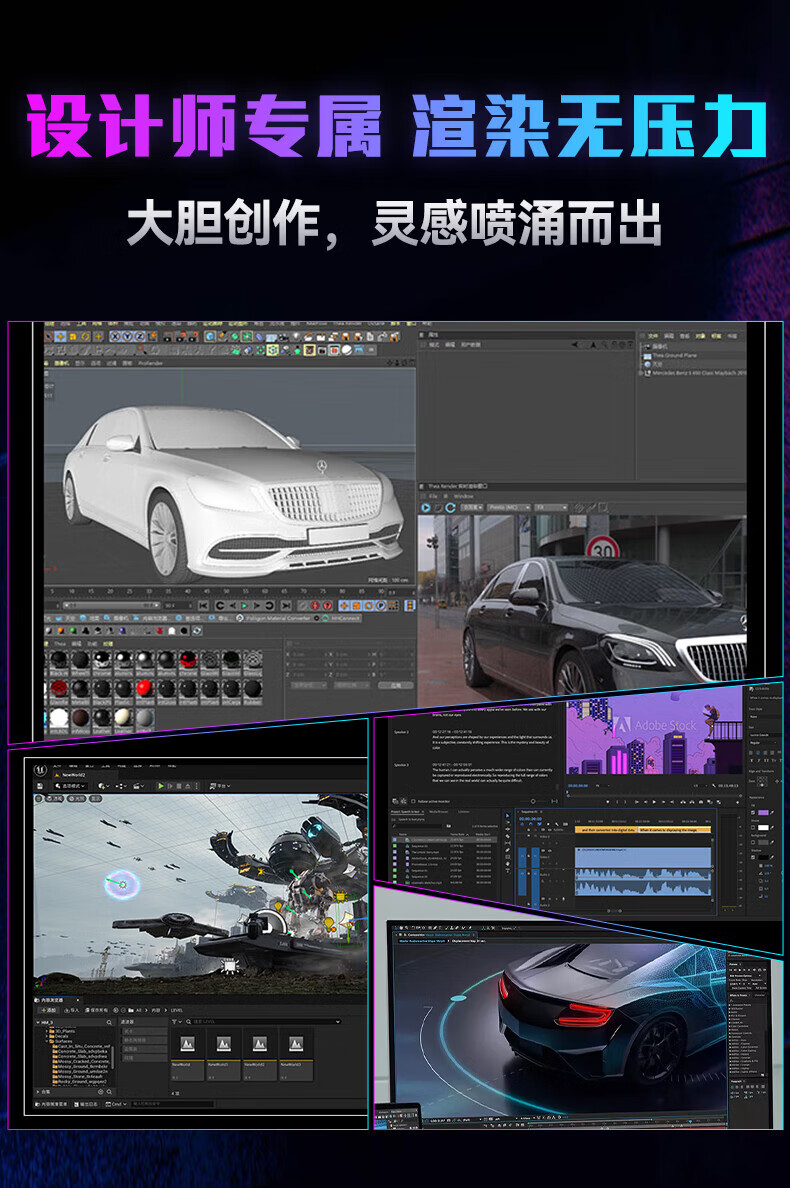Select the glossy red material sphere
790x1188 pixels.
pyautogui.click(x=145, y=688)
